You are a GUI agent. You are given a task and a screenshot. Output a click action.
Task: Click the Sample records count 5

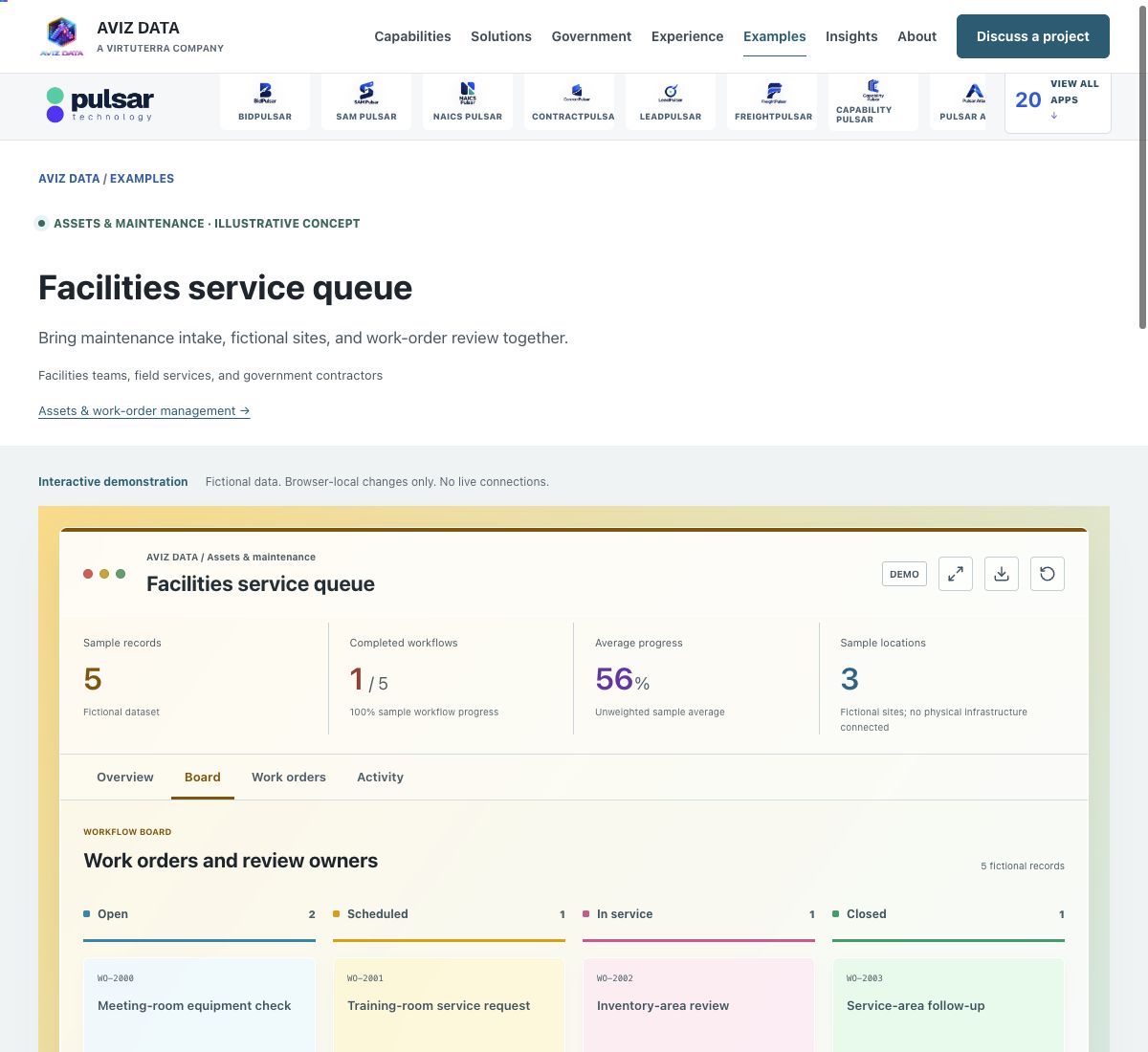[92, 679]
